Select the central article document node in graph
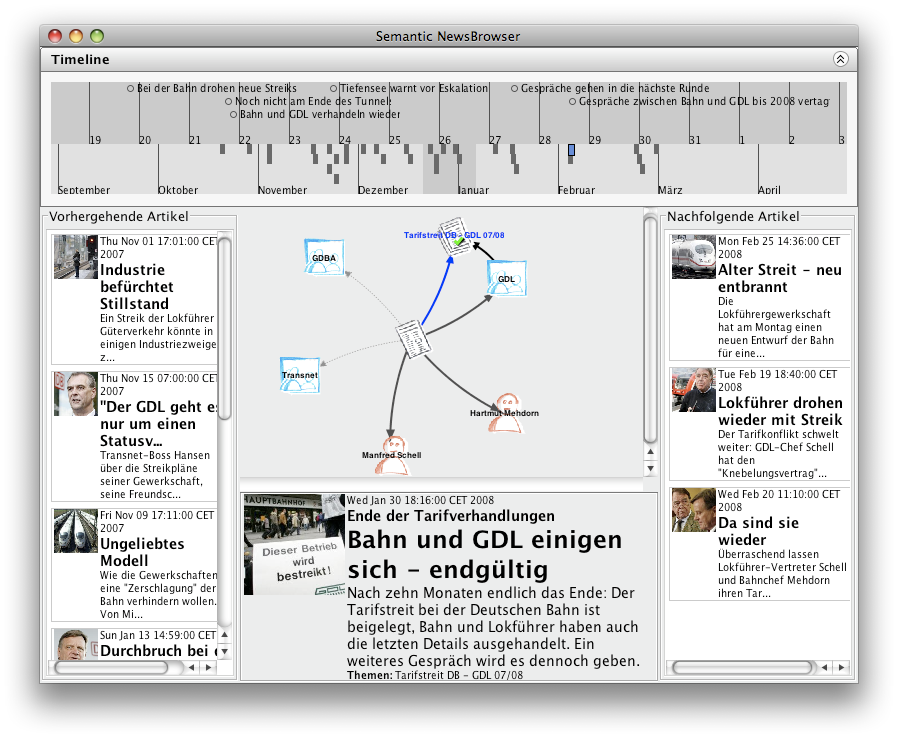Image resolution: width=898 pixels, height=738 pixels. 413,338
